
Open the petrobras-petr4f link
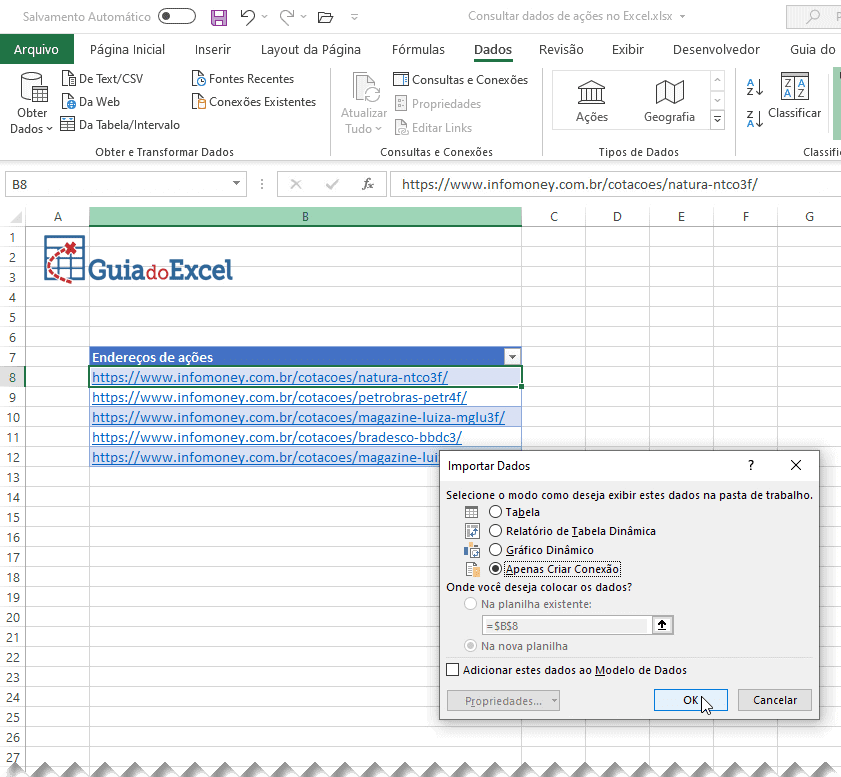tap(279, 397)
